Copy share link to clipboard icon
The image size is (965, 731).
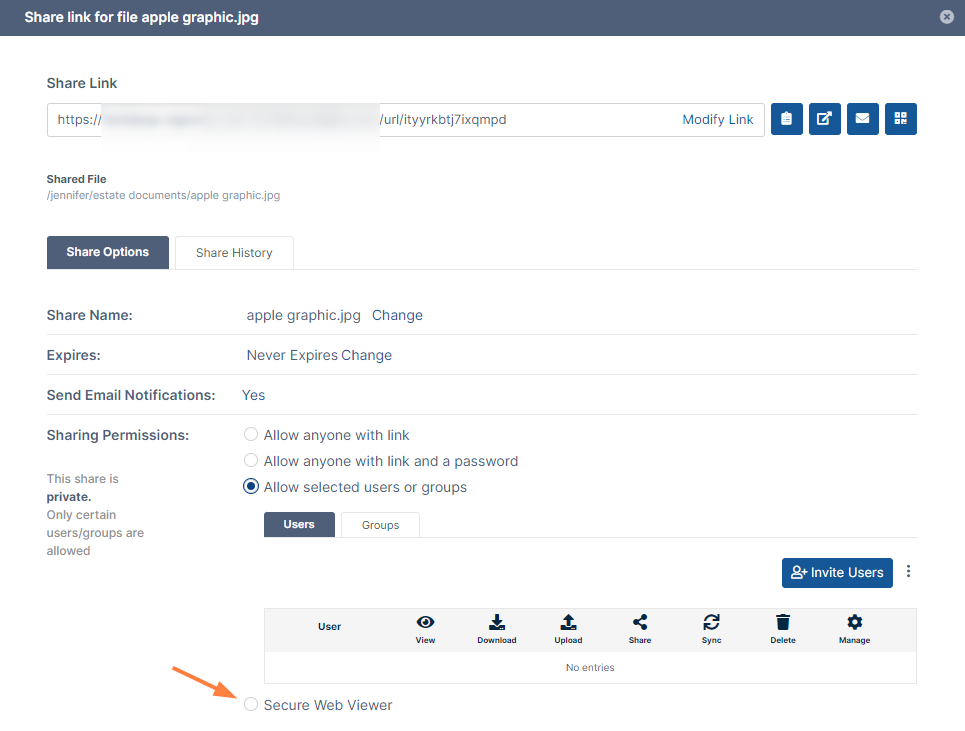tap(786, 119)
